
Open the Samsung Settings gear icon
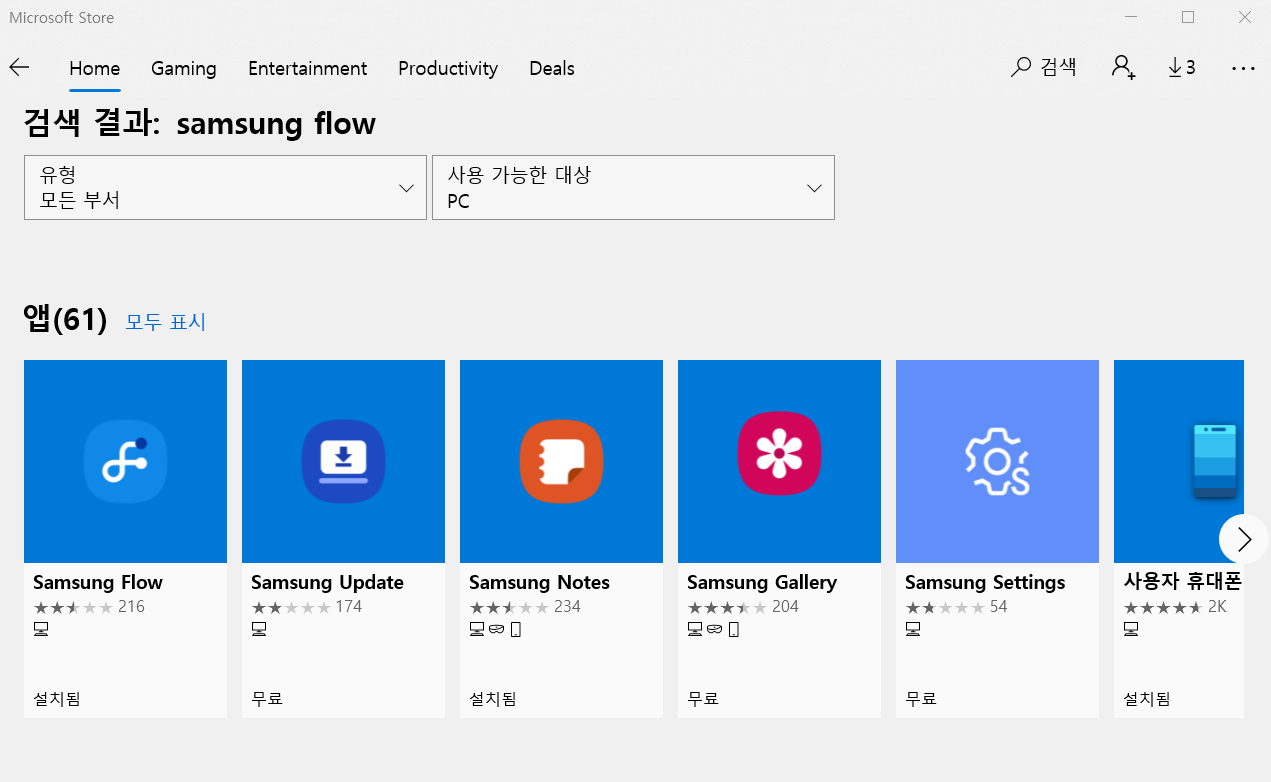(x=997, y=461)
